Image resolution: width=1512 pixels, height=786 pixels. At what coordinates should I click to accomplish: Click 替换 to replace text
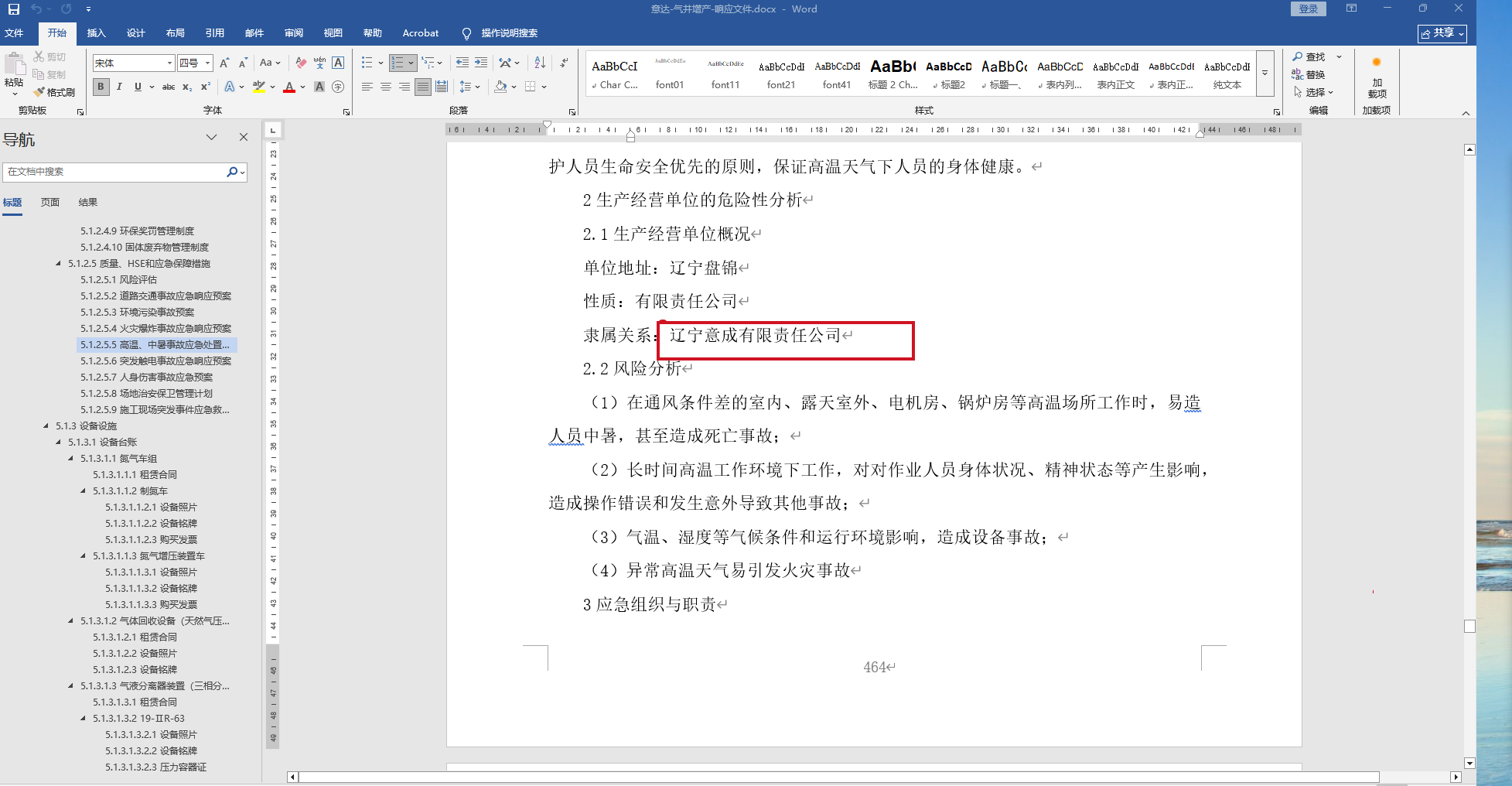[1309, 74]
